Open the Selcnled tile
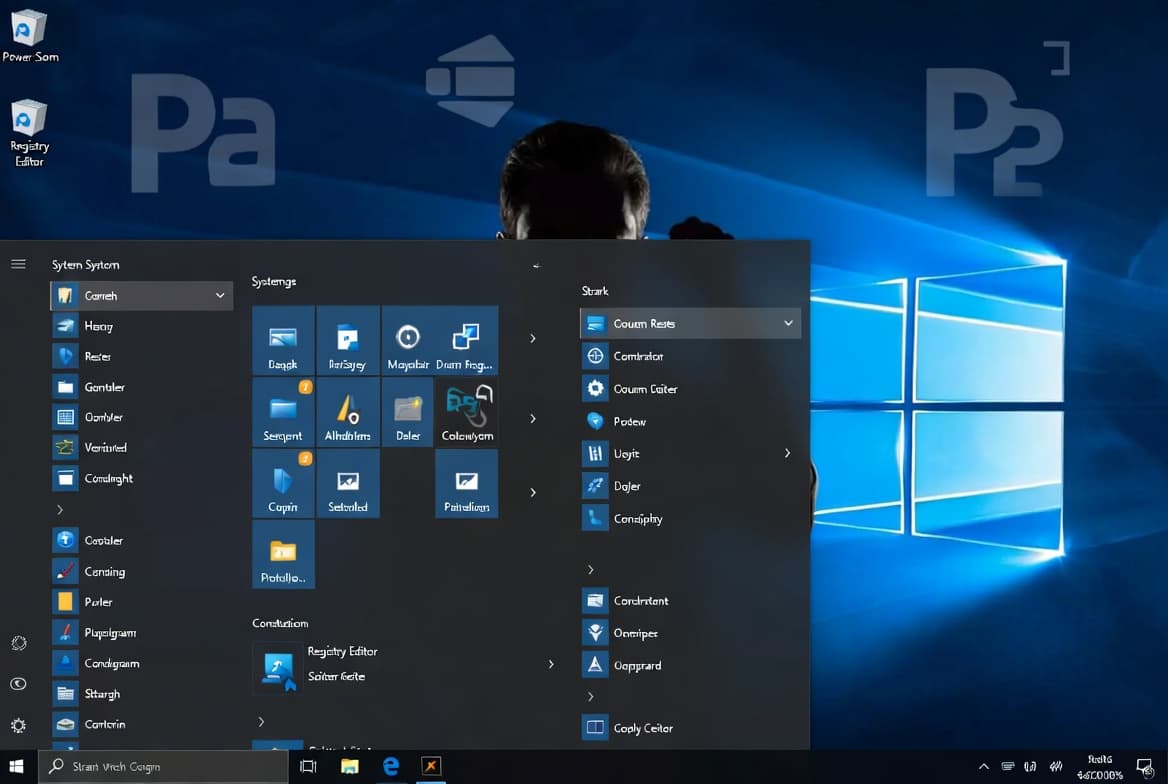 pos(348,483)
